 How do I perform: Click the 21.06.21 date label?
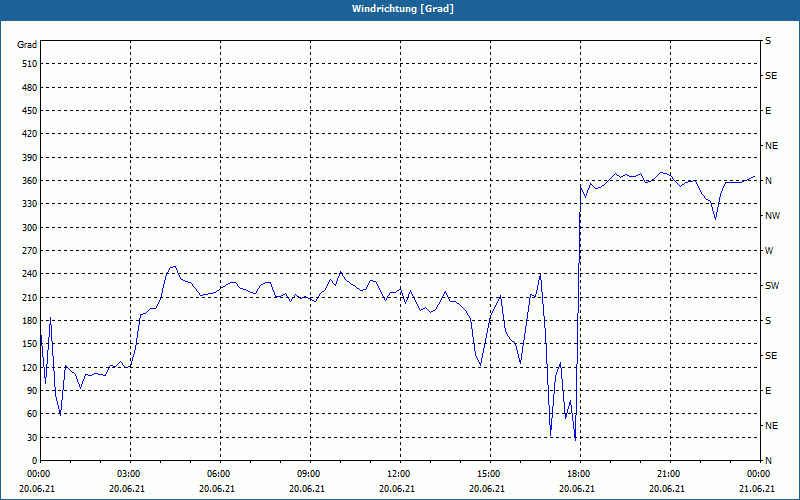758,488
